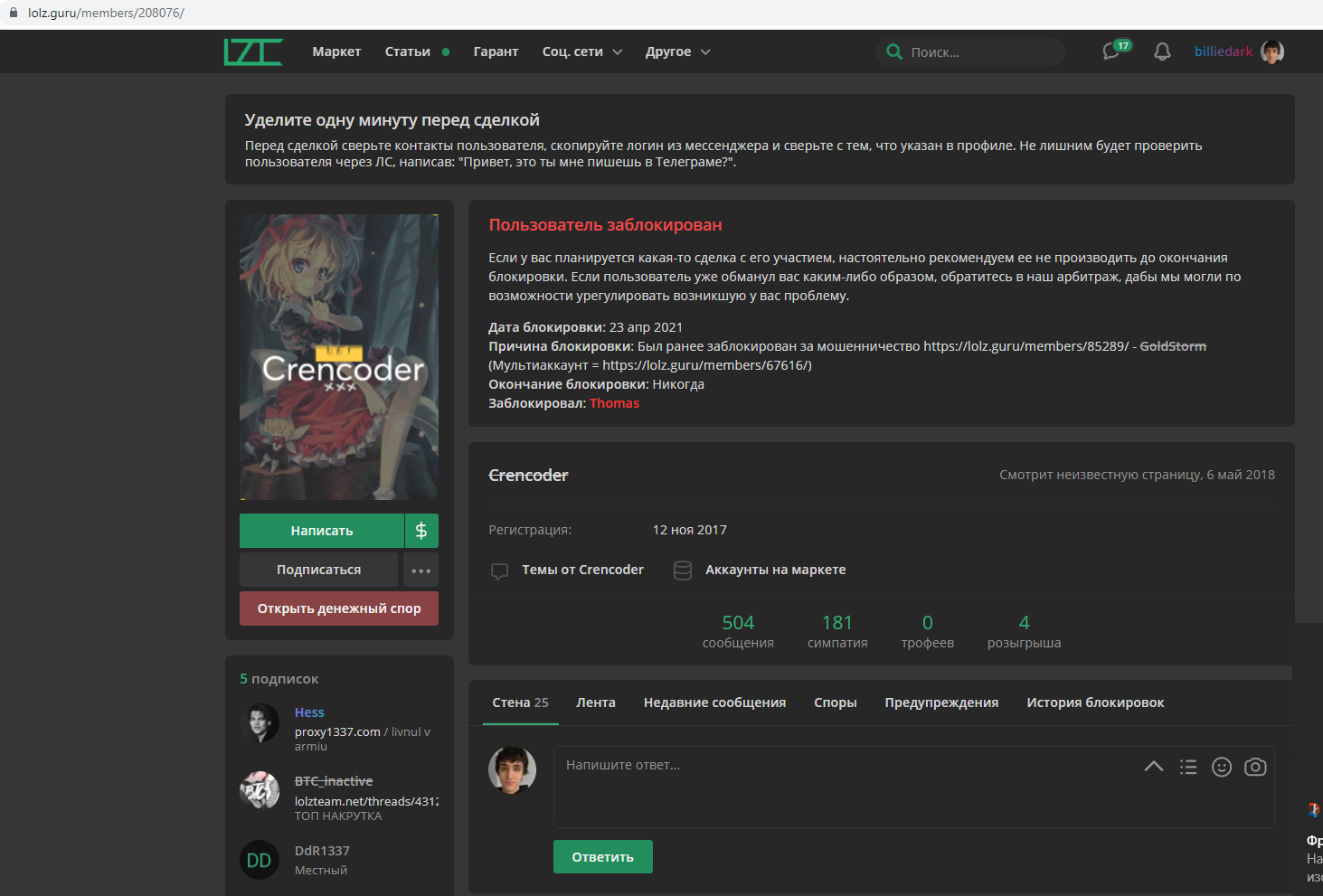Expand the Соц. сети dropdown
Screen dimensions: 1323x896
click(582, 52)
